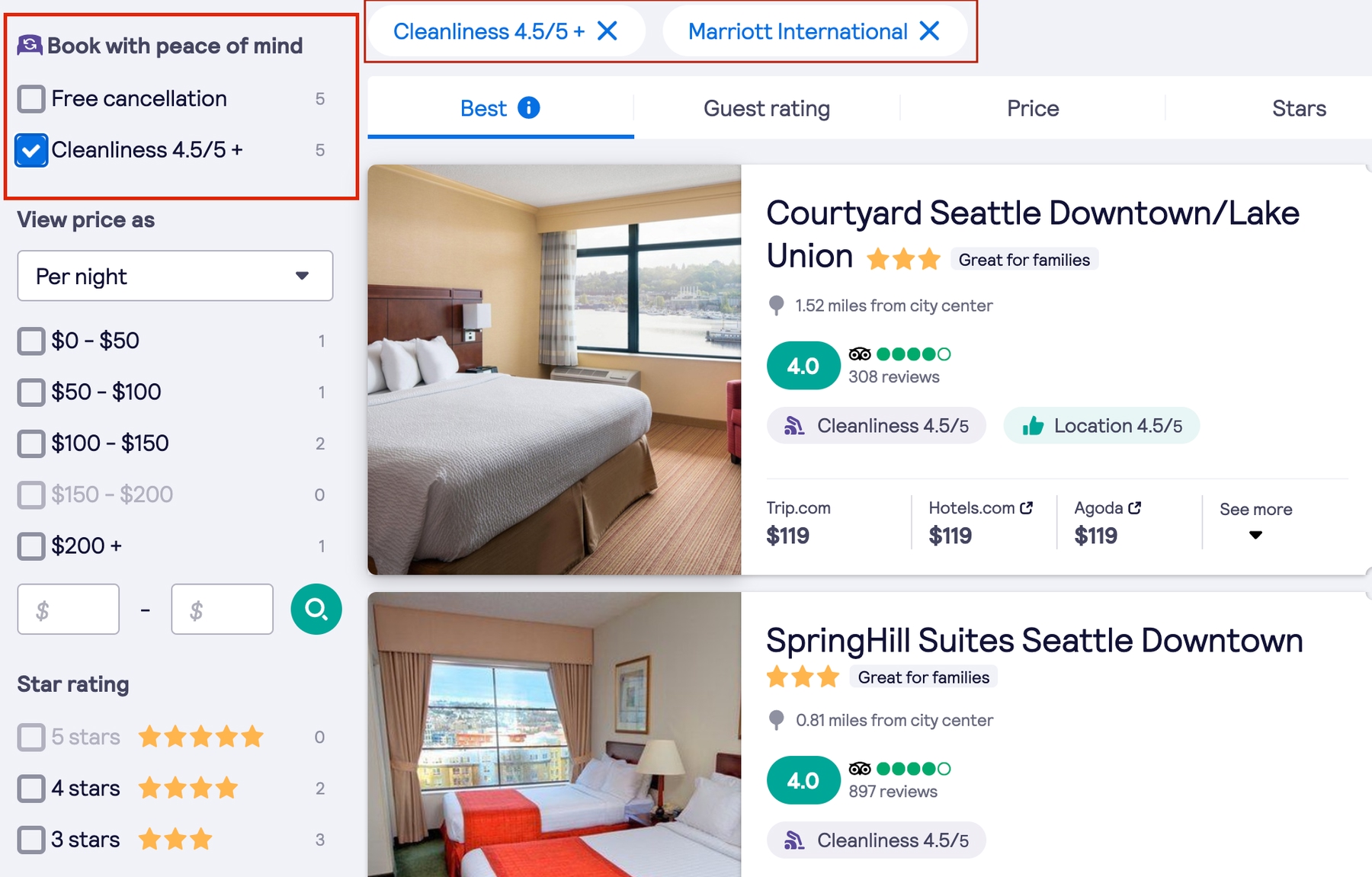
Task: Enable the Free cancellation checkbox
Action: (31, 99)
